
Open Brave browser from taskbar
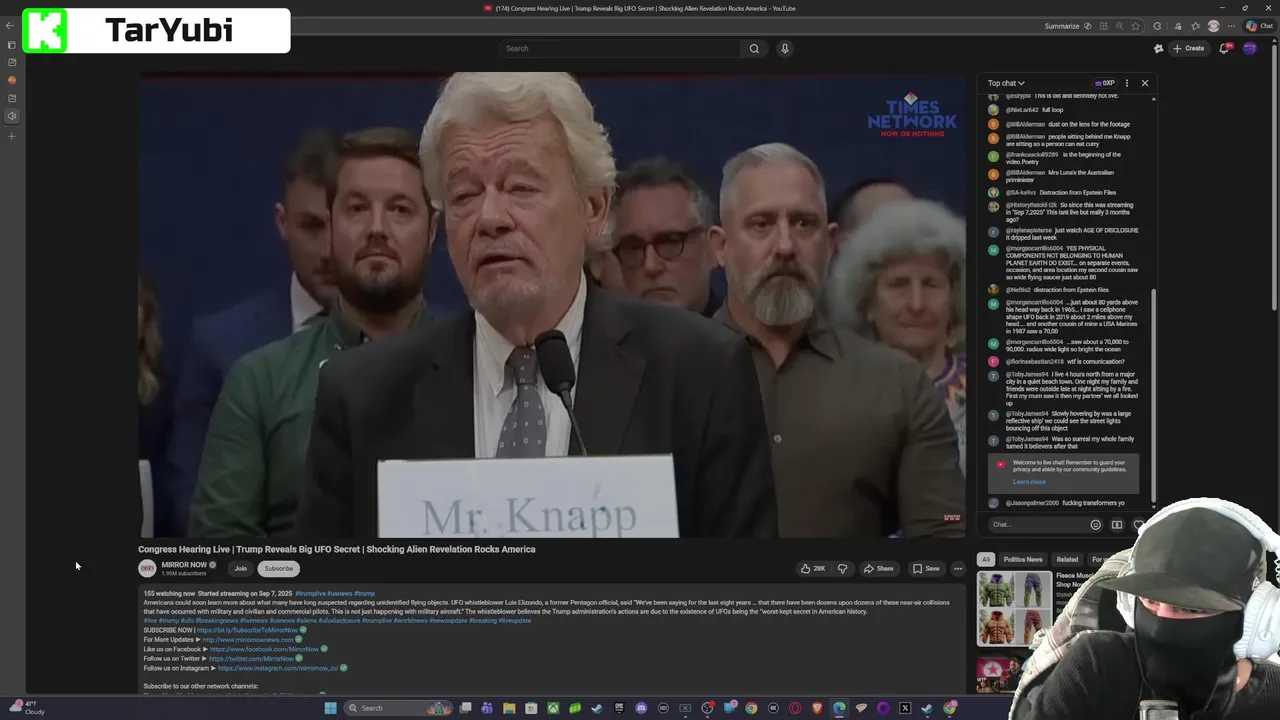pos(817,708)
